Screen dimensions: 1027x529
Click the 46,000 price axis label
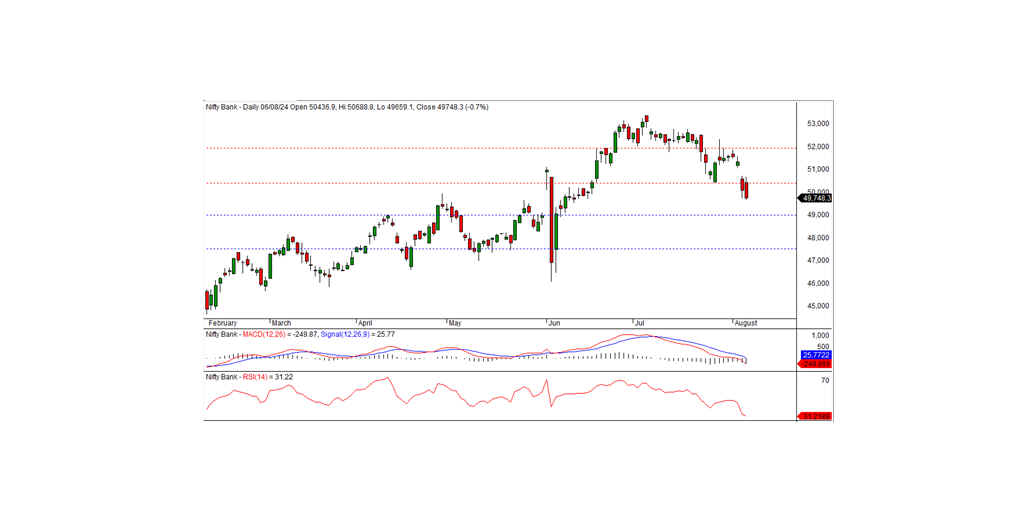coord(819,283)
